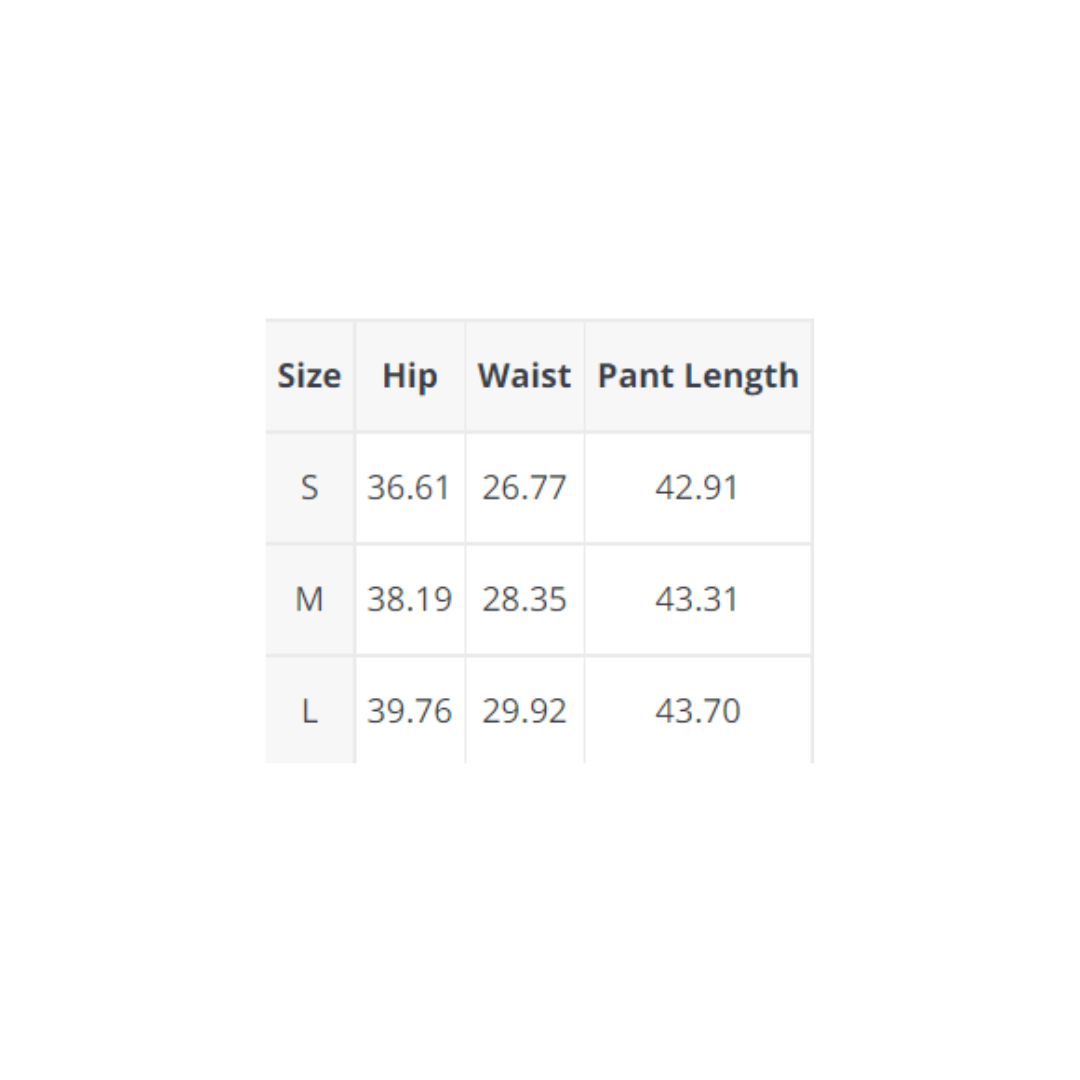This screenshot has height=1080, width=1080.
Task: Click the waist value 29.92
Action: [x=524, y=711]
